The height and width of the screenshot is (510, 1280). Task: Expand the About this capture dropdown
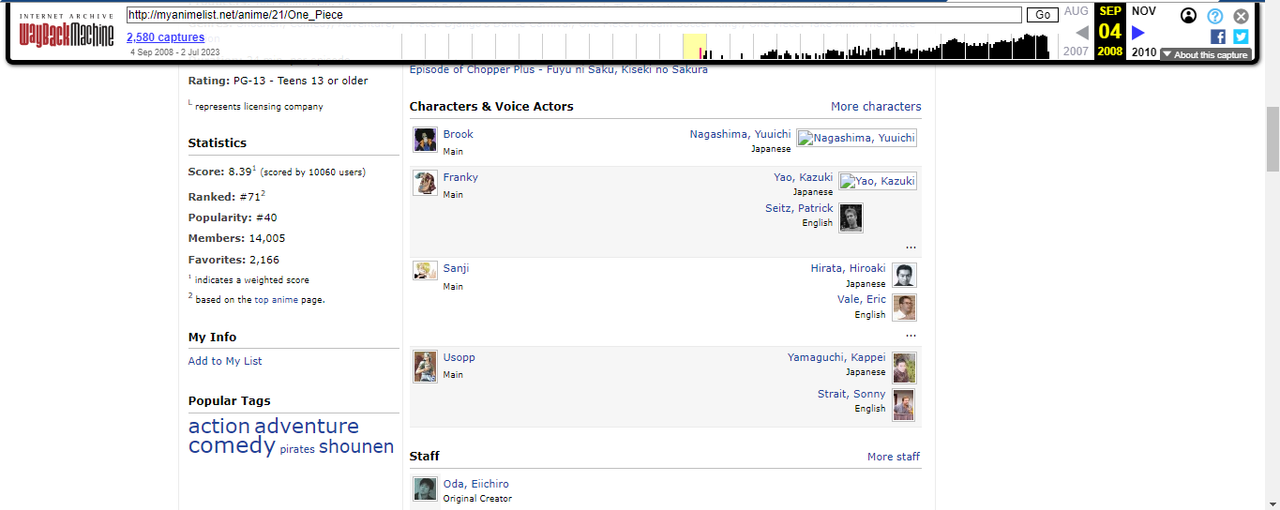(1205, 55)
